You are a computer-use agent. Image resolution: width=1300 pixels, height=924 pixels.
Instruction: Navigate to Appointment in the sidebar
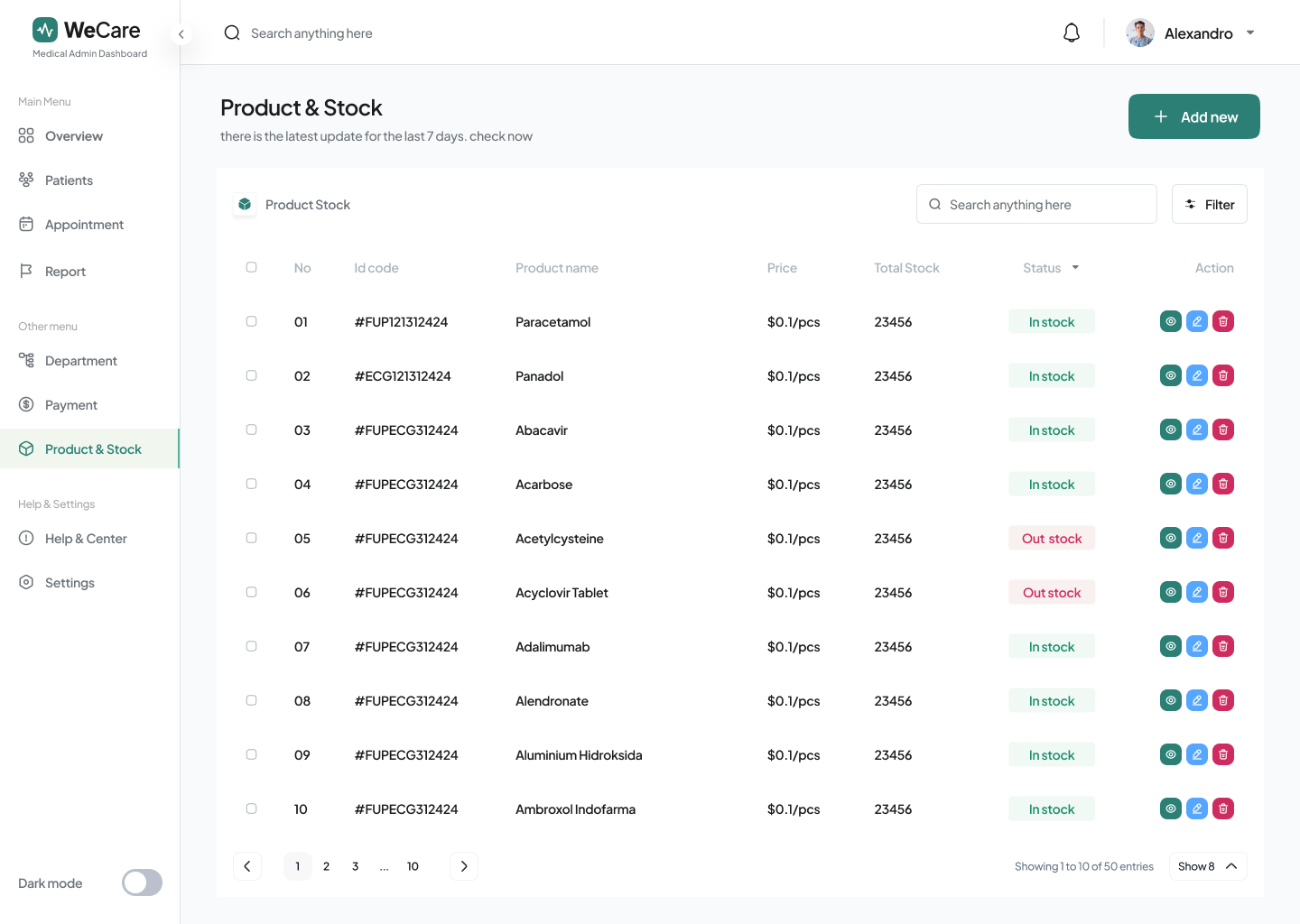tap(84, 225)
